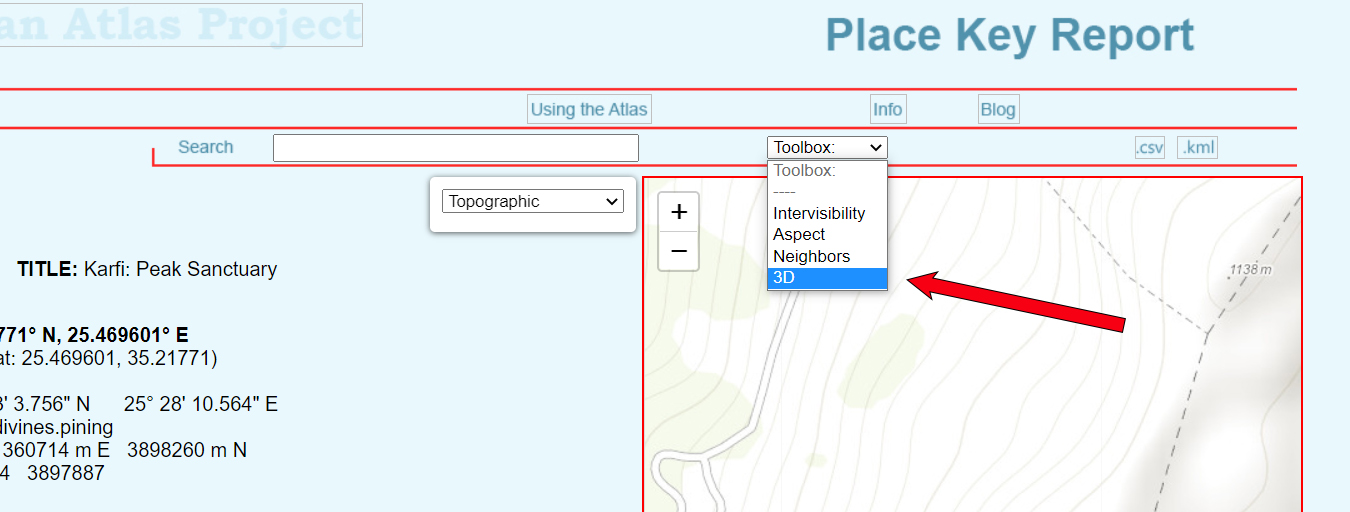Viewport: 1350px width, 512px height.
Task: Collapse the Toolbox dropdown box
Action: coord(827,148)
